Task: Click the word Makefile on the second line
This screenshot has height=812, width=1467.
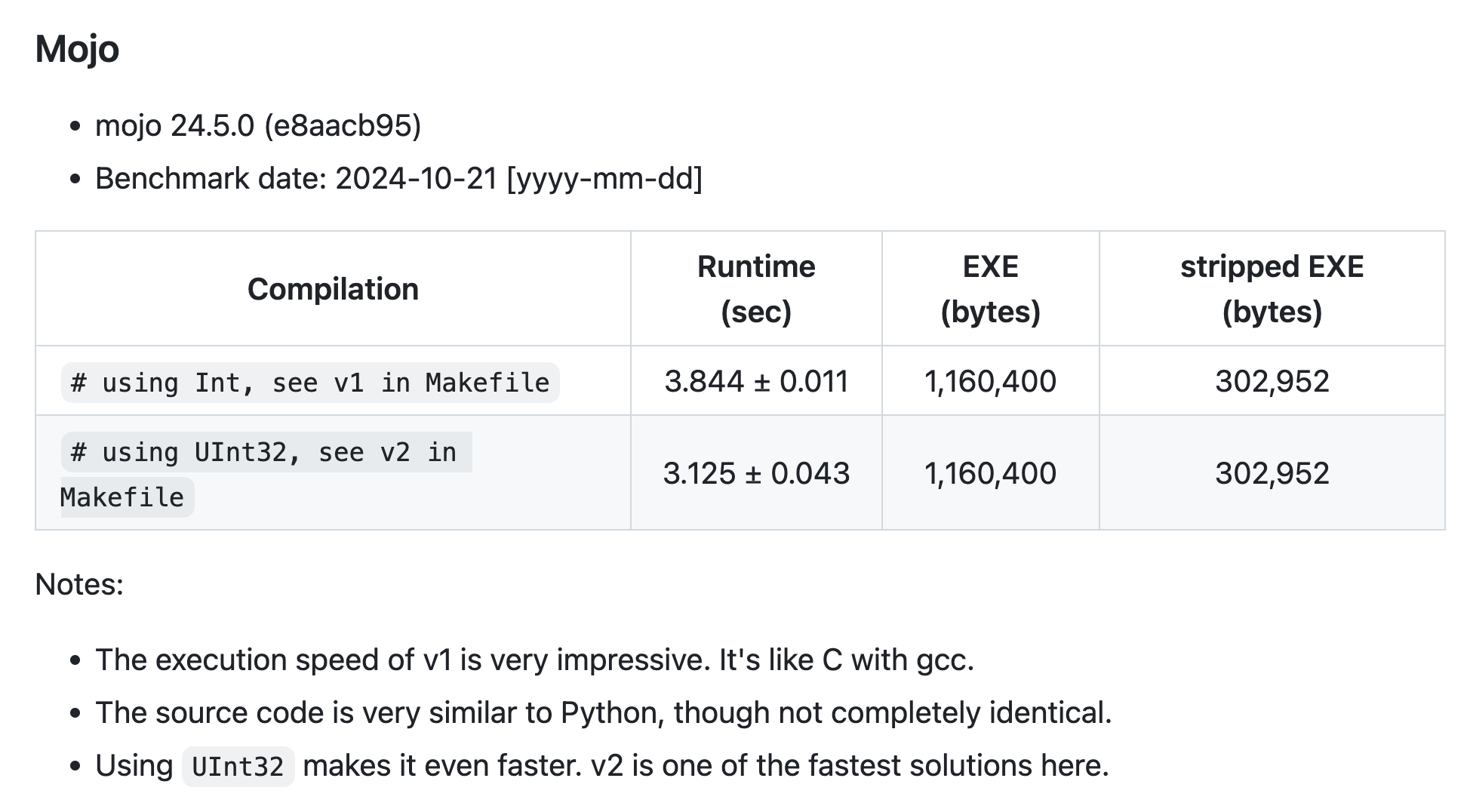Action: (122, 497)
